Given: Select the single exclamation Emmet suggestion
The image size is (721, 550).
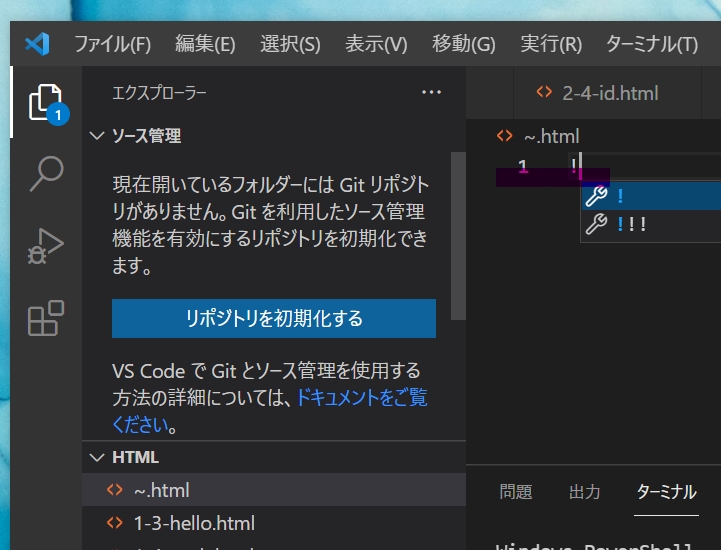Looking at the screenshot, I should click(x=651, y=196).
